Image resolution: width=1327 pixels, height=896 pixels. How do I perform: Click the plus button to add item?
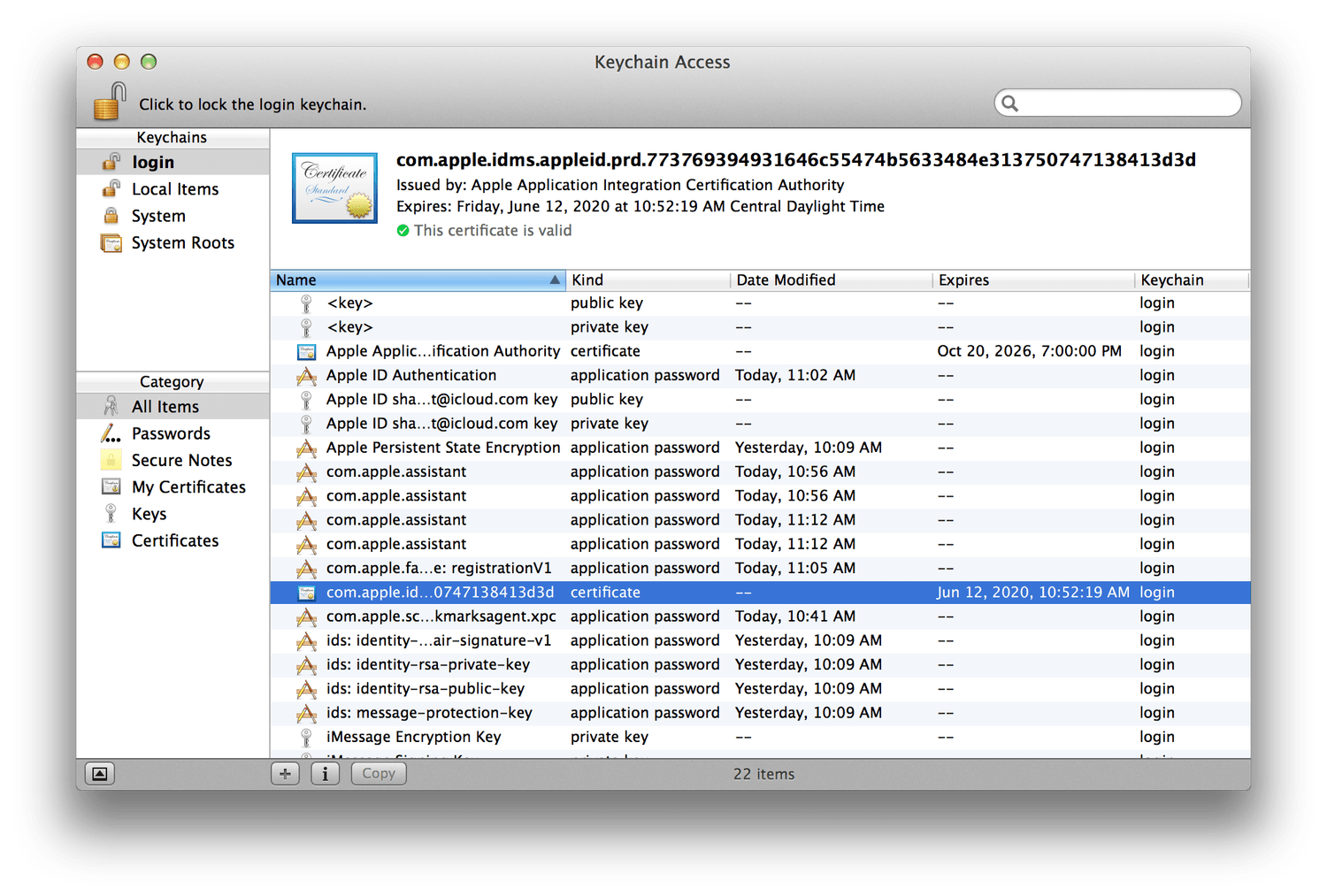285,774
